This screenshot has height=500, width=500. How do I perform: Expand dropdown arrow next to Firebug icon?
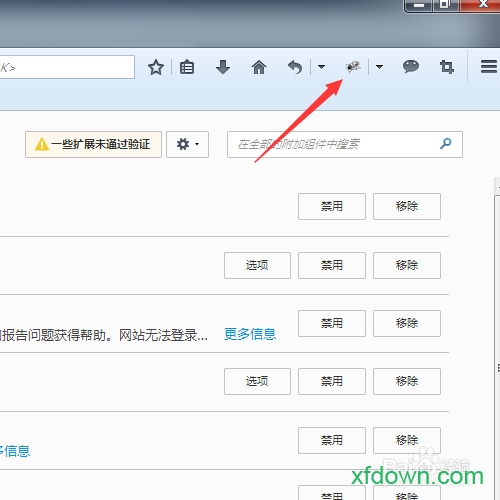pyautogui.click(x=379, y=67)
